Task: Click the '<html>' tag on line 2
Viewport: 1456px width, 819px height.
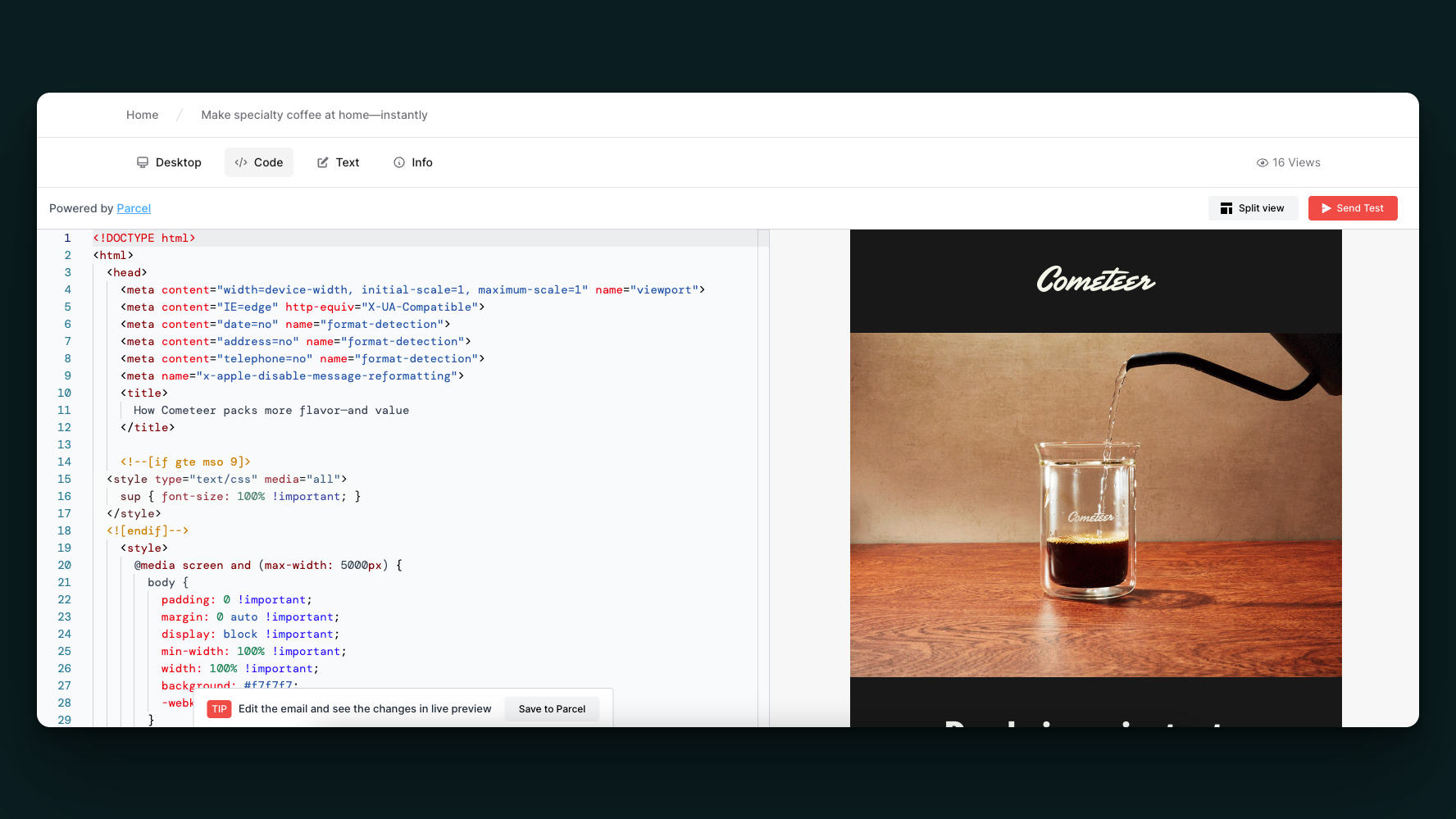Action: click(x=113, y=255)
